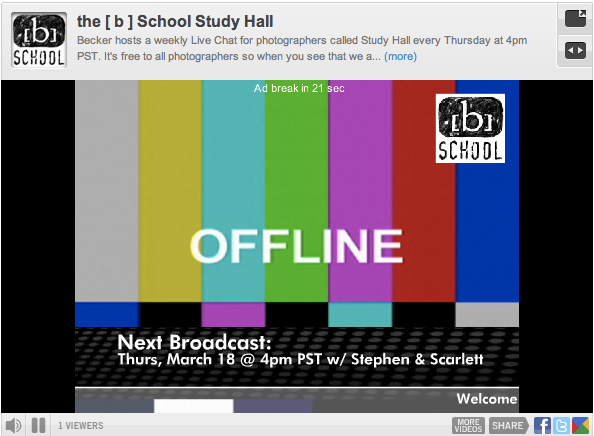Open the [b] School Study Hall title
The width and height of the screenshot is (594, 436).
[x=175, y=21]
